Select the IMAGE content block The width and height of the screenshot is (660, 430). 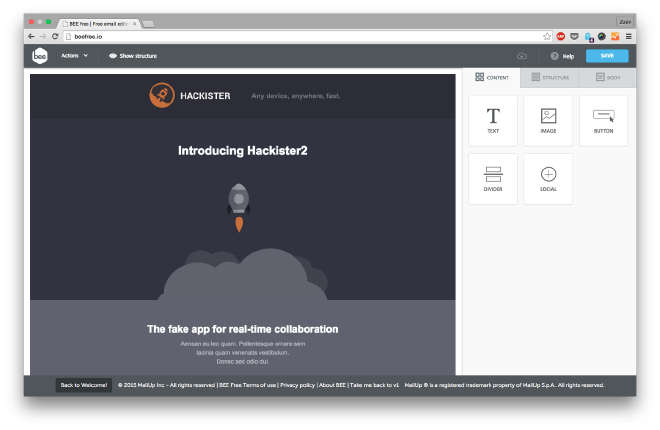tap(548, 121)
